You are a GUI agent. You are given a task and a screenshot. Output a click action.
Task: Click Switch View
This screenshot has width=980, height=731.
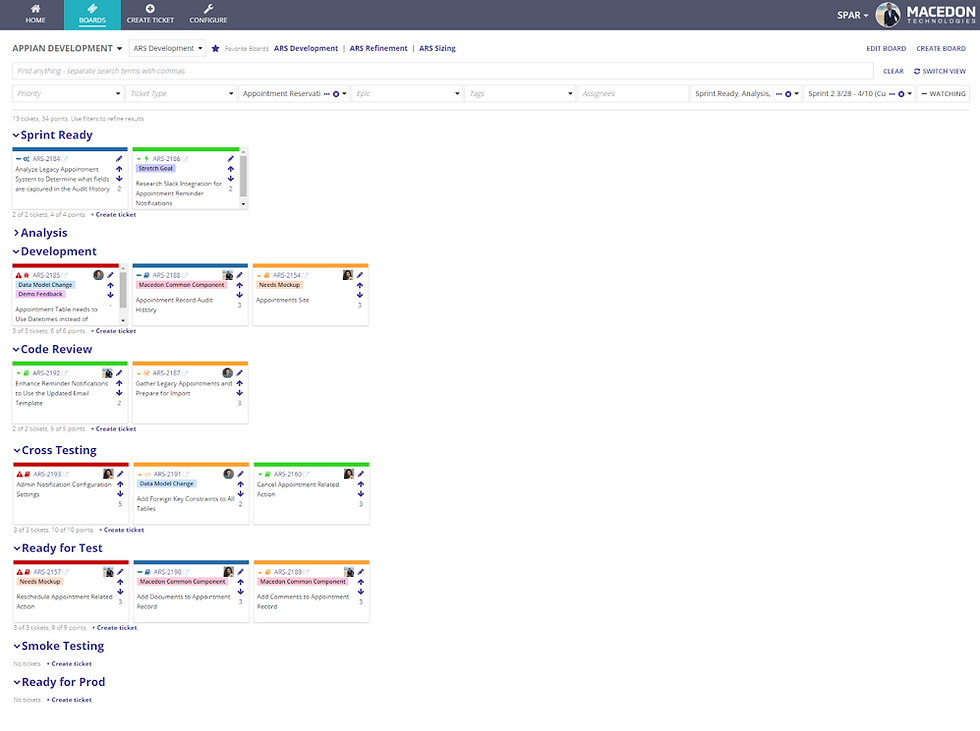click(x=940, y=71)
